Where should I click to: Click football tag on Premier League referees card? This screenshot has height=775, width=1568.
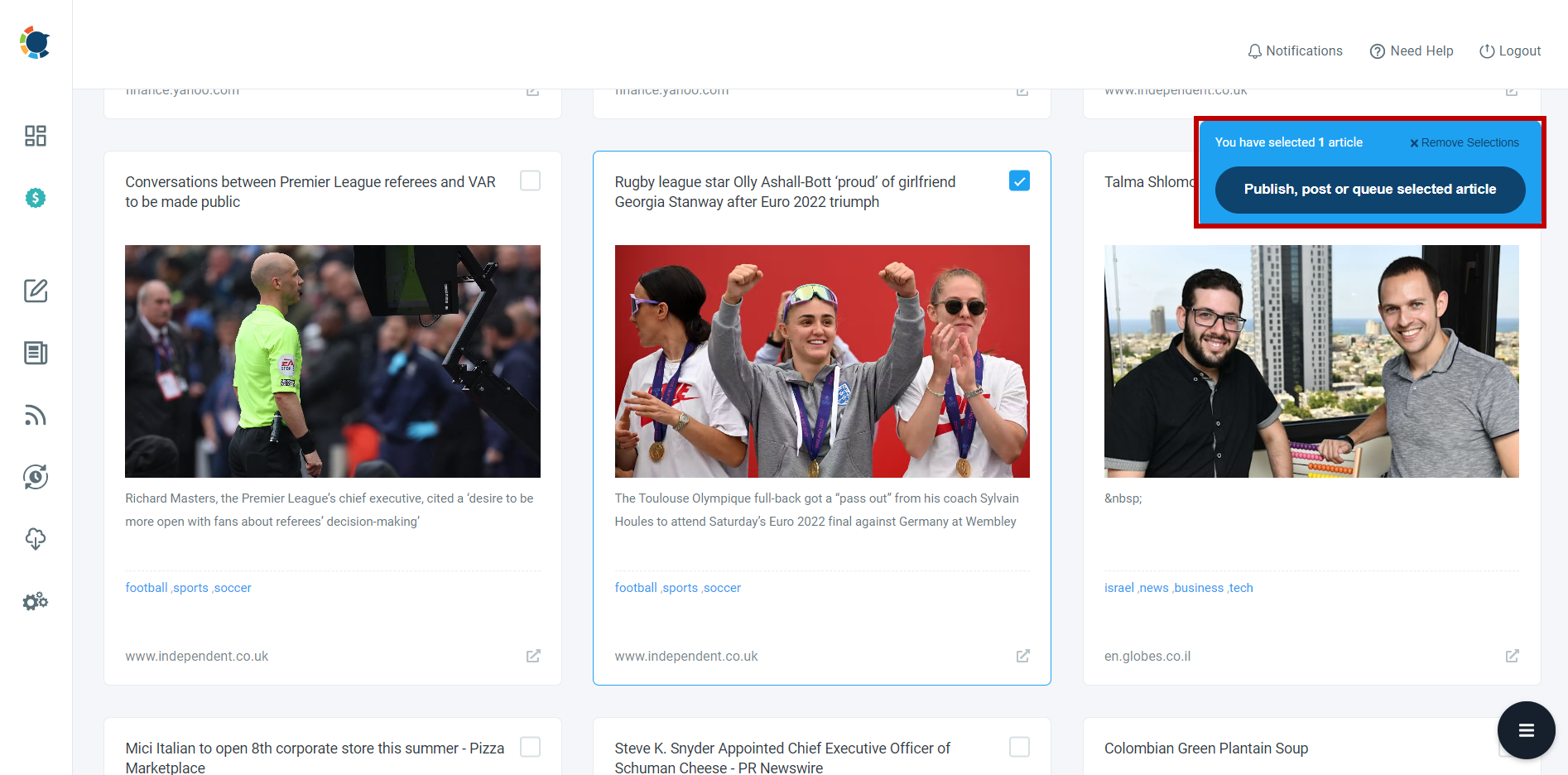pyautogui.click(x=147, y=588)
